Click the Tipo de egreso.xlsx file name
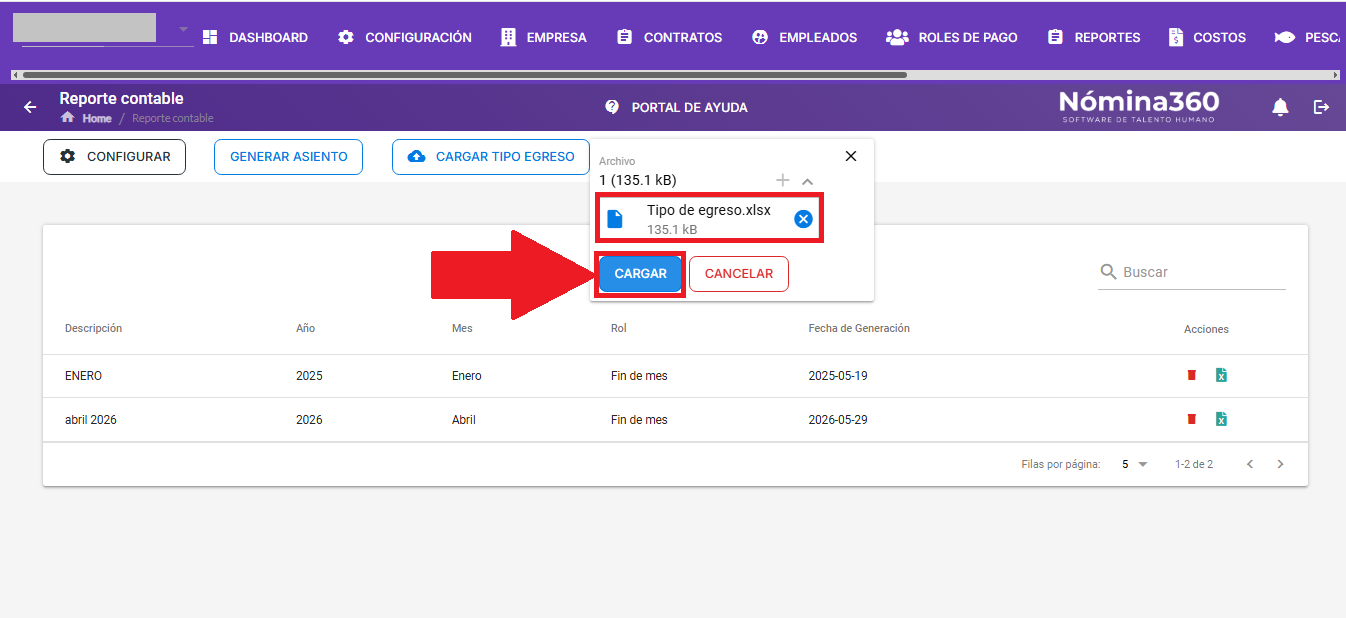 pos(709,210)
